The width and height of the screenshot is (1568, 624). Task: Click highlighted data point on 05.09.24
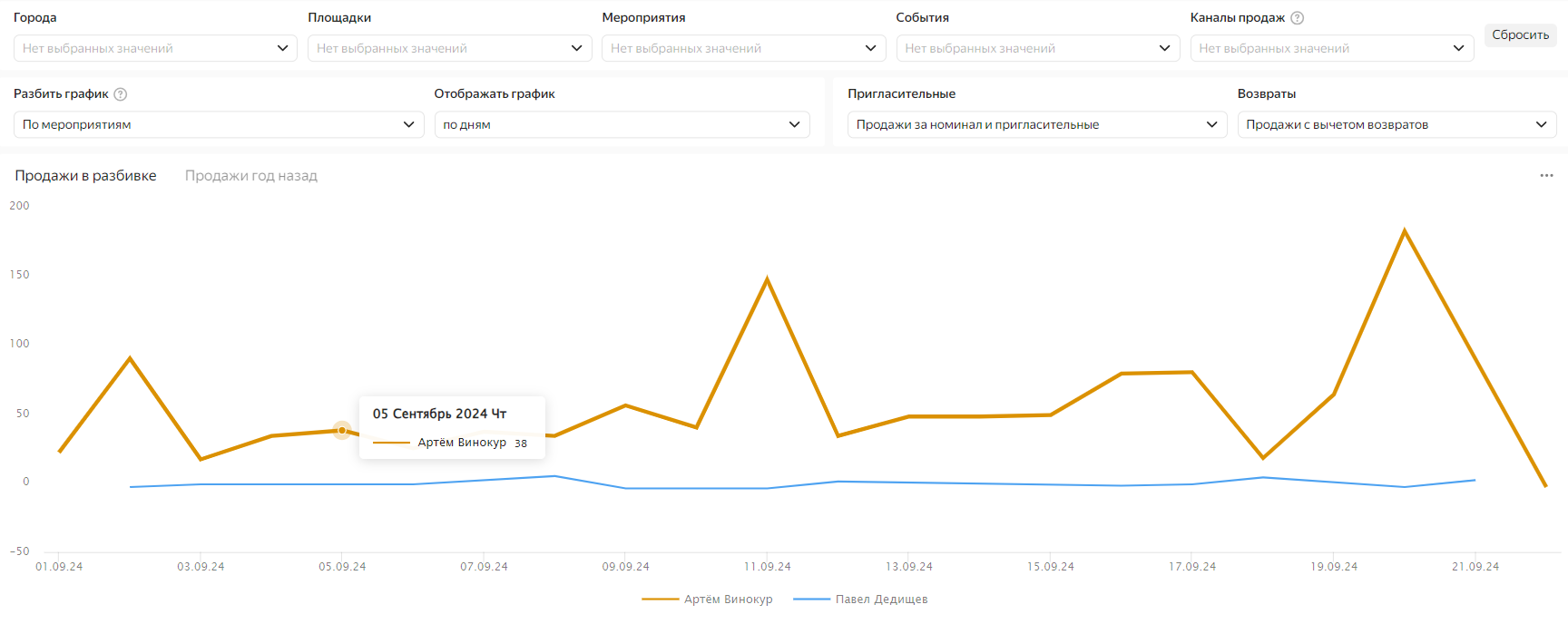click(342, 430)
